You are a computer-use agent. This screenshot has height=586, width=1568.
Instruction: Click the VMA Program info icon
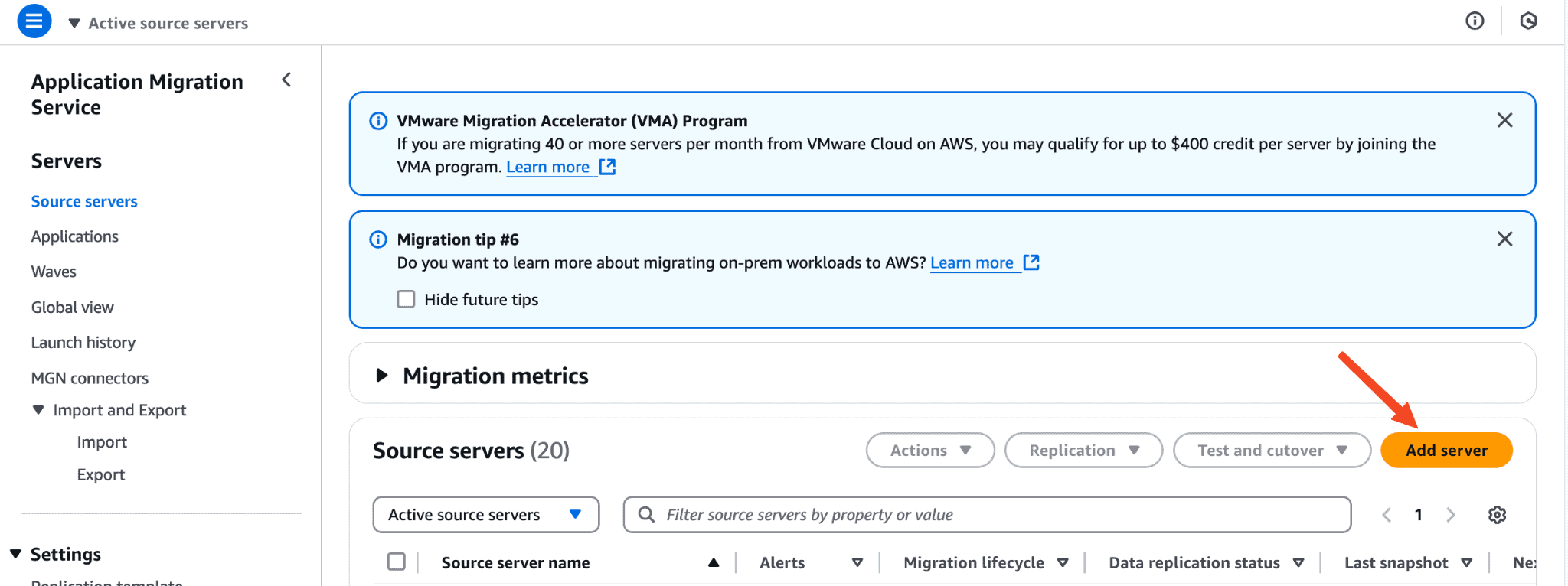(x=378, y=121)
